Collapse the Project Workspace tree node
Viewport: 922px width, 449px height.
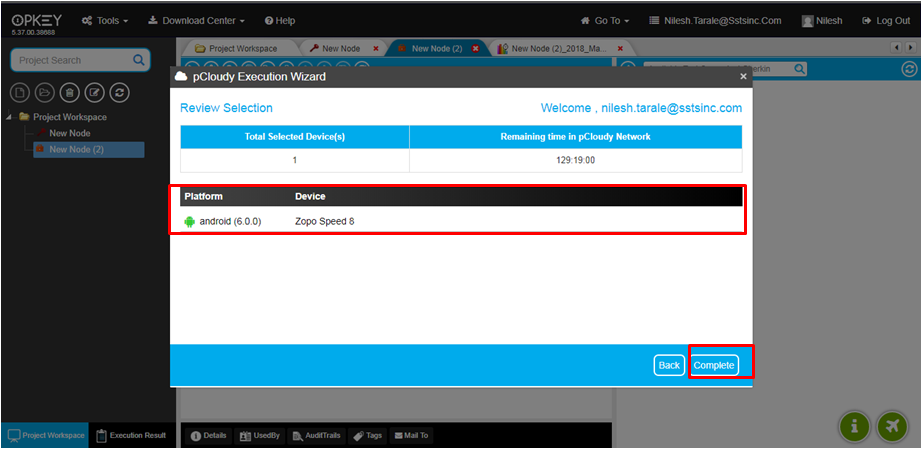(10, 116)
